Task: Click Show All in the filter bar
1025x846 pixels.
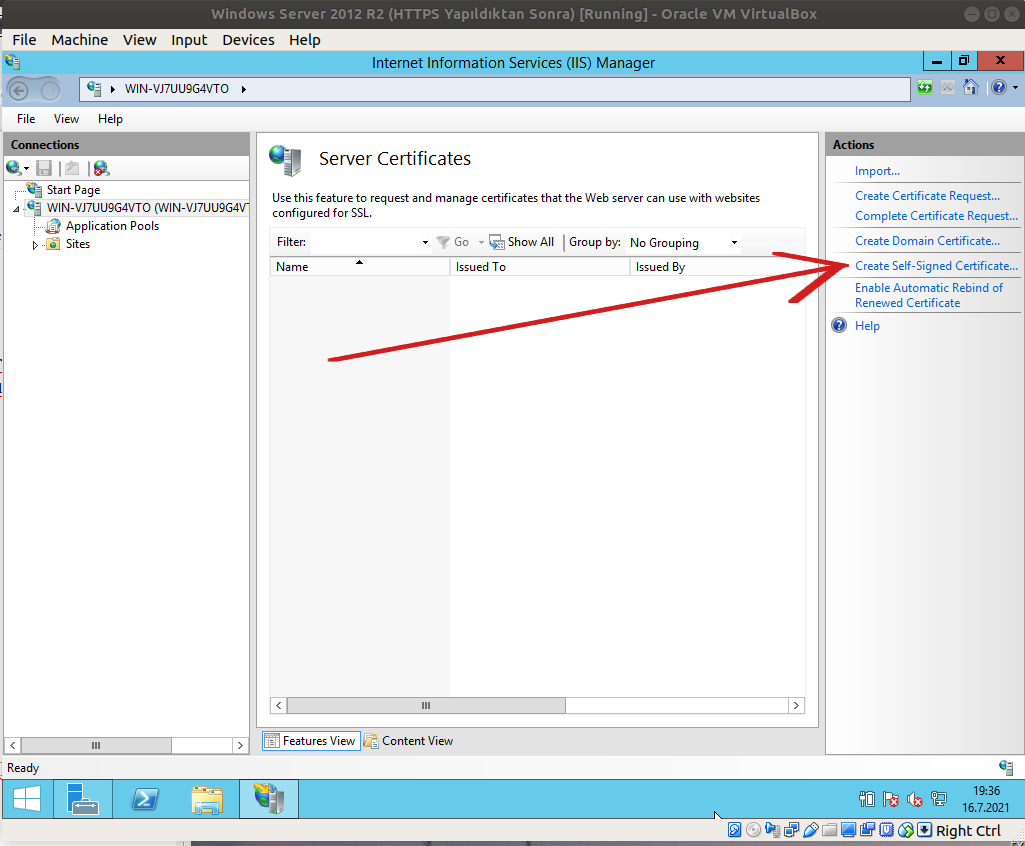Action: click(x=522, y=243)
